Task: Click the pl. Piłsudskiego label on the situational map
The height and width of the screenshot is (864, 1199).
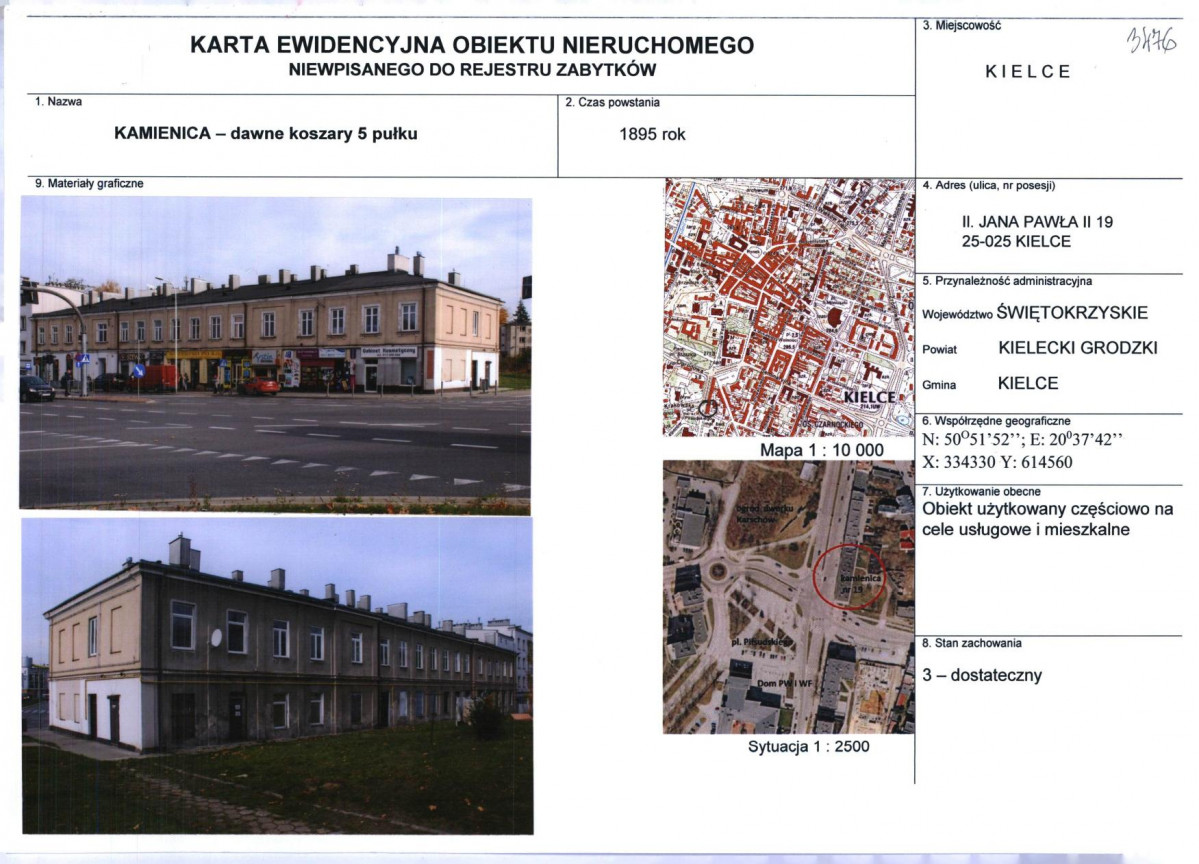Action: 760,642
